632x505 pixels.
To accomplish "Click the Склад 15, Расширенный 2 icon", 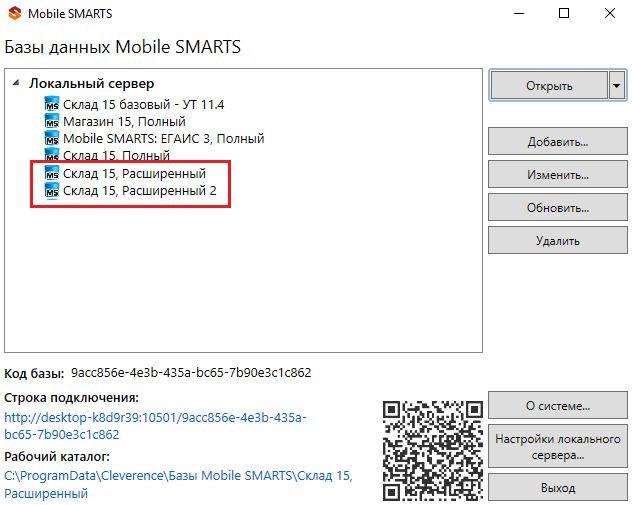I will pos(52,191).
